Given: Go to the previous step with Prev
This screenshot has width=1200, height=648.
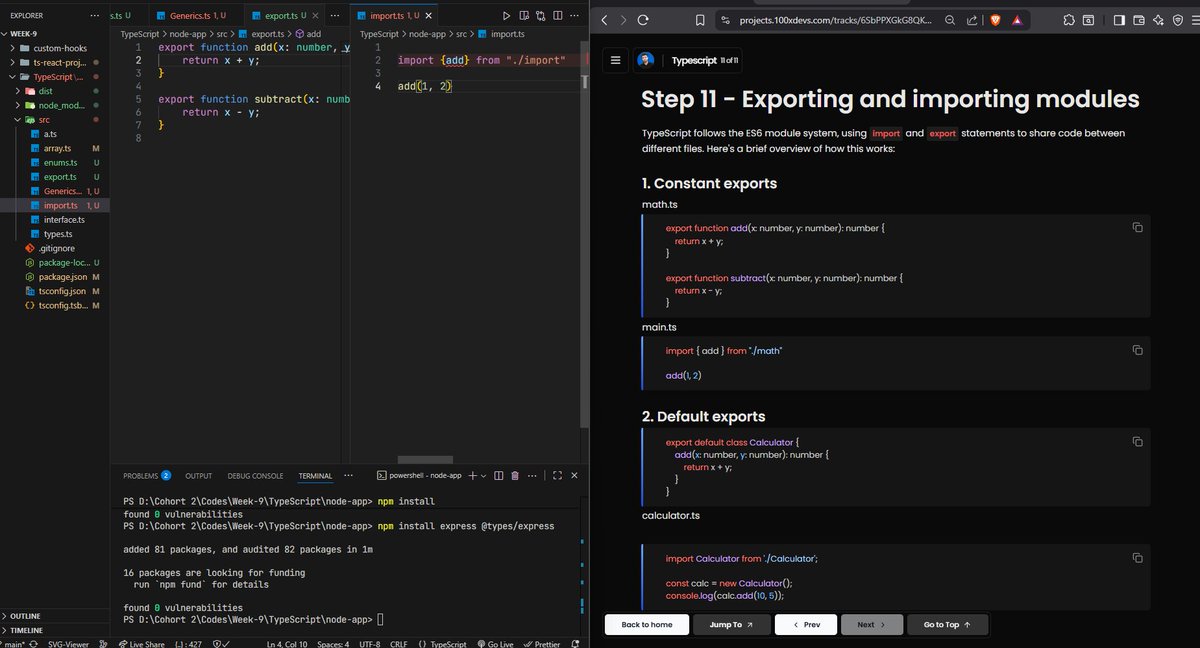Looking at the screenshot, I should click(806, 624).
